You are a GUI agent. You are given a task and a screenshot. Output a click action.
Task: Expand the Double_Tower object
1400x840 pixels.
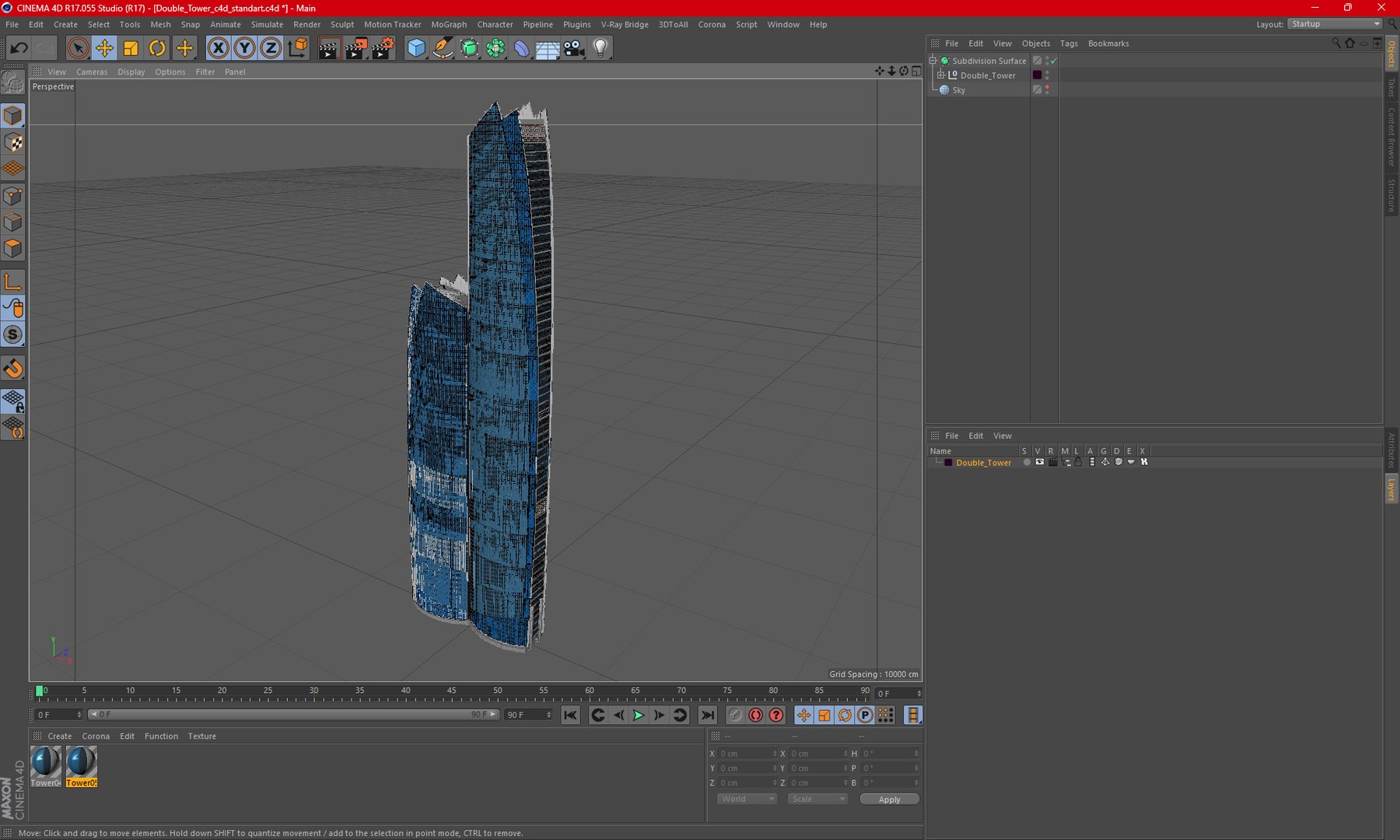(940, 75)
